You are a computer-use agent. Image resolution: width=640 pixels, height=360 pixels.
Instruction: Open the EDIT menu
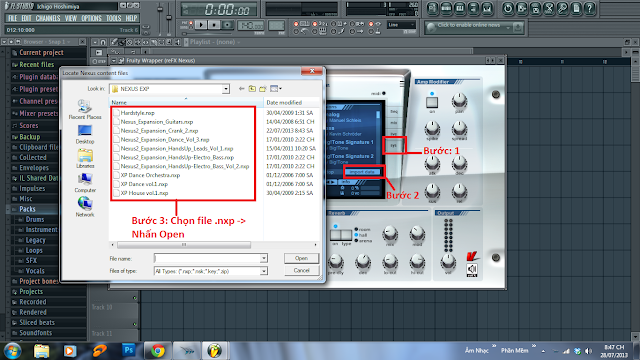[x=26, y=18]
